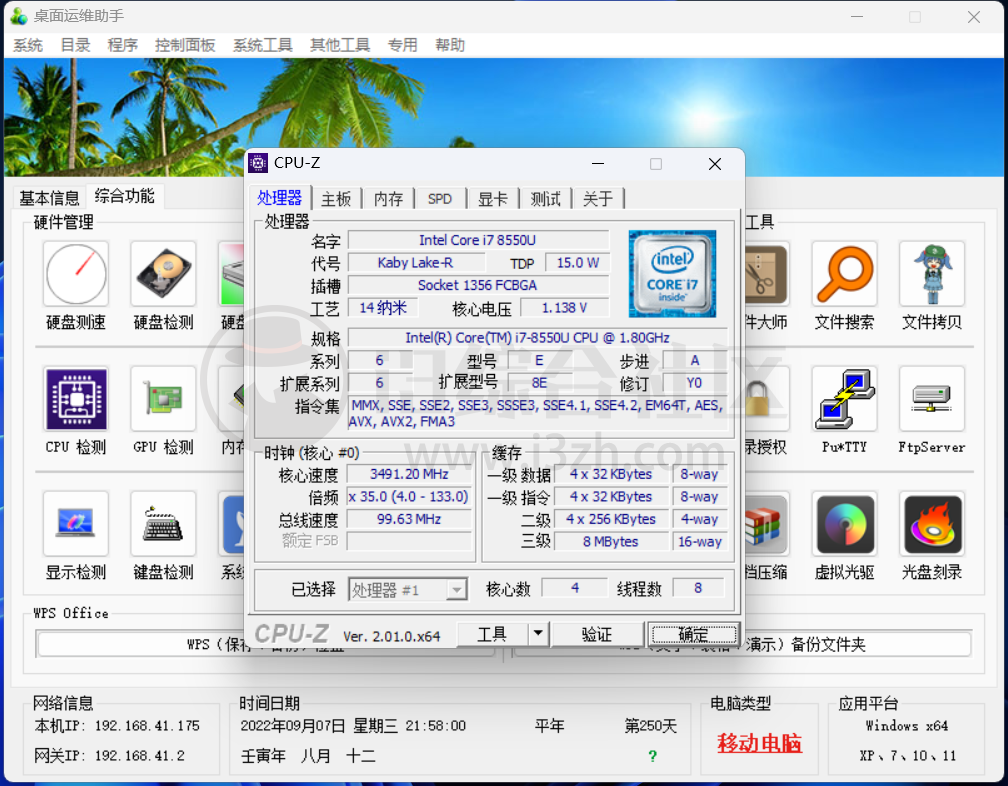Switch to the 主板 tab in CPU-Z
This screenshot has width=1008, height=786.
tap(336, 199)
